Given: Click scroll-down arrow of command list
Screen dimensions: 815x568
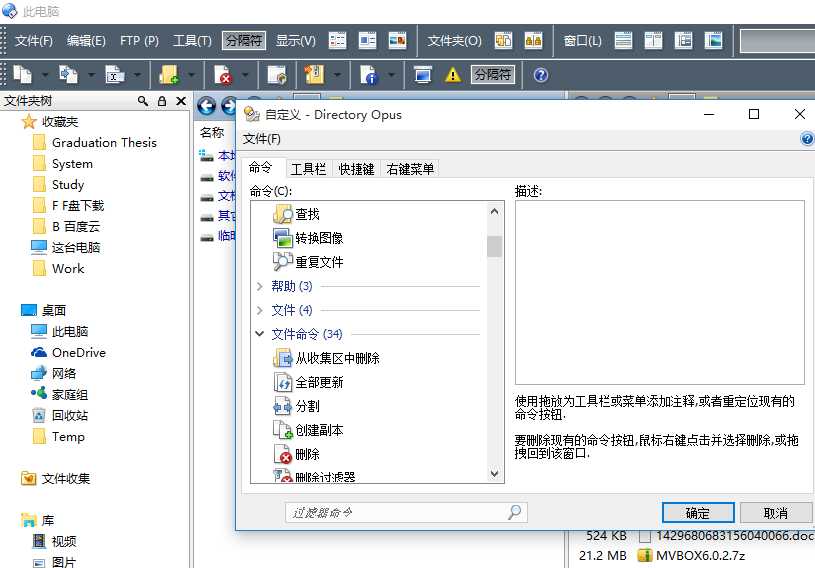Looking at the screenshot, I should coord(494,473).
